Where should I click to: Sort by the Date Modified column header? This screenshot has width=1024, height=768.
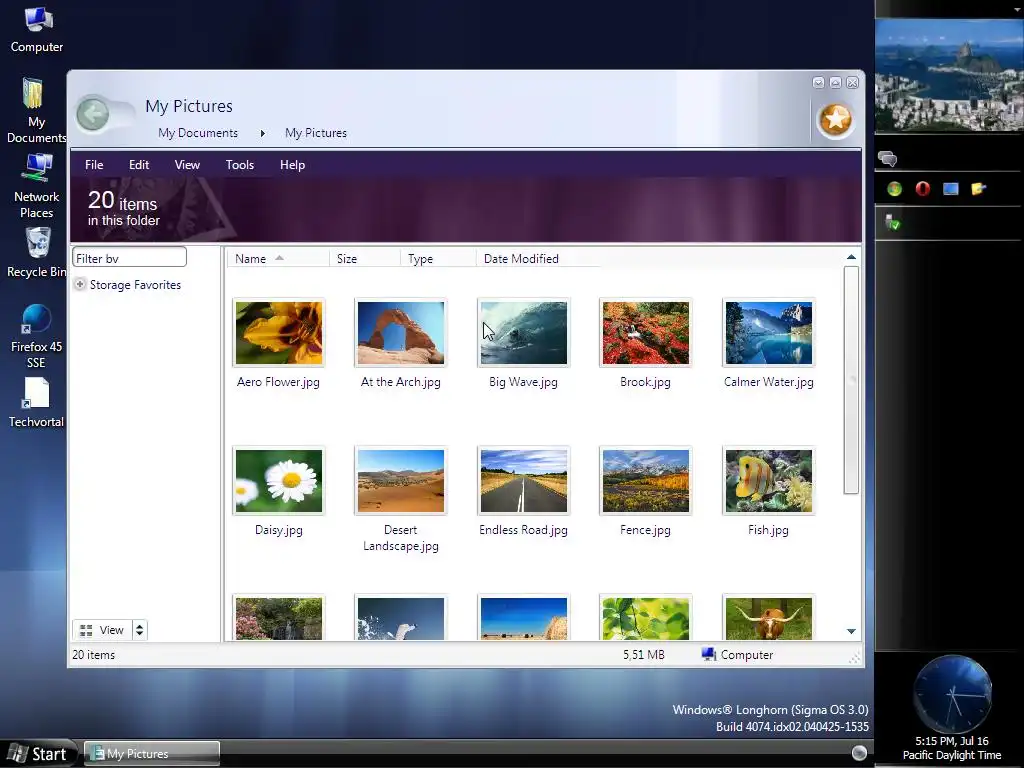[x=538, y=259]
